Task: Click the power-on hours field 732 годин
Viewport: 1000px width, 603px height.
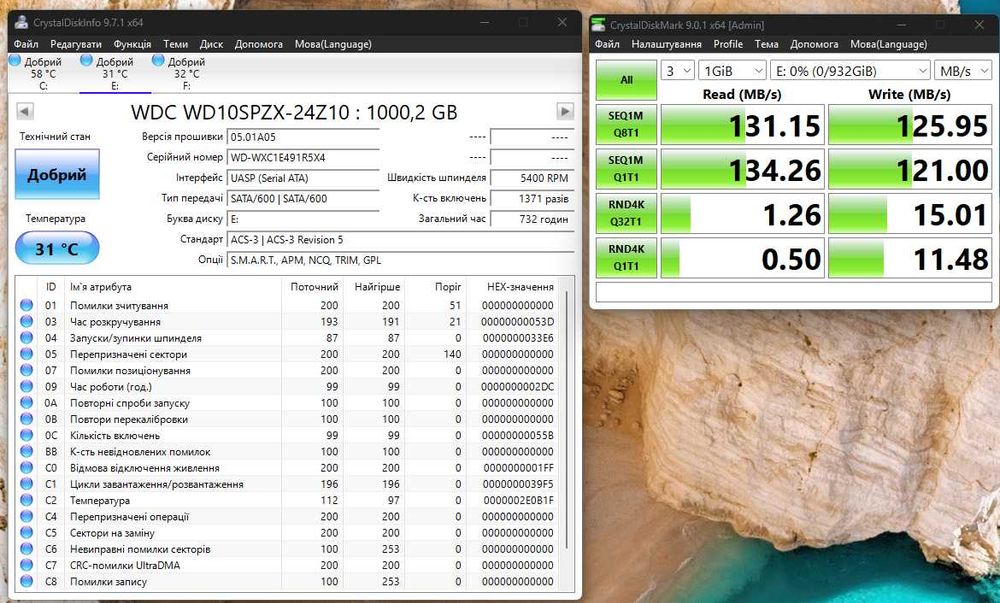Action: pos(533,219)
